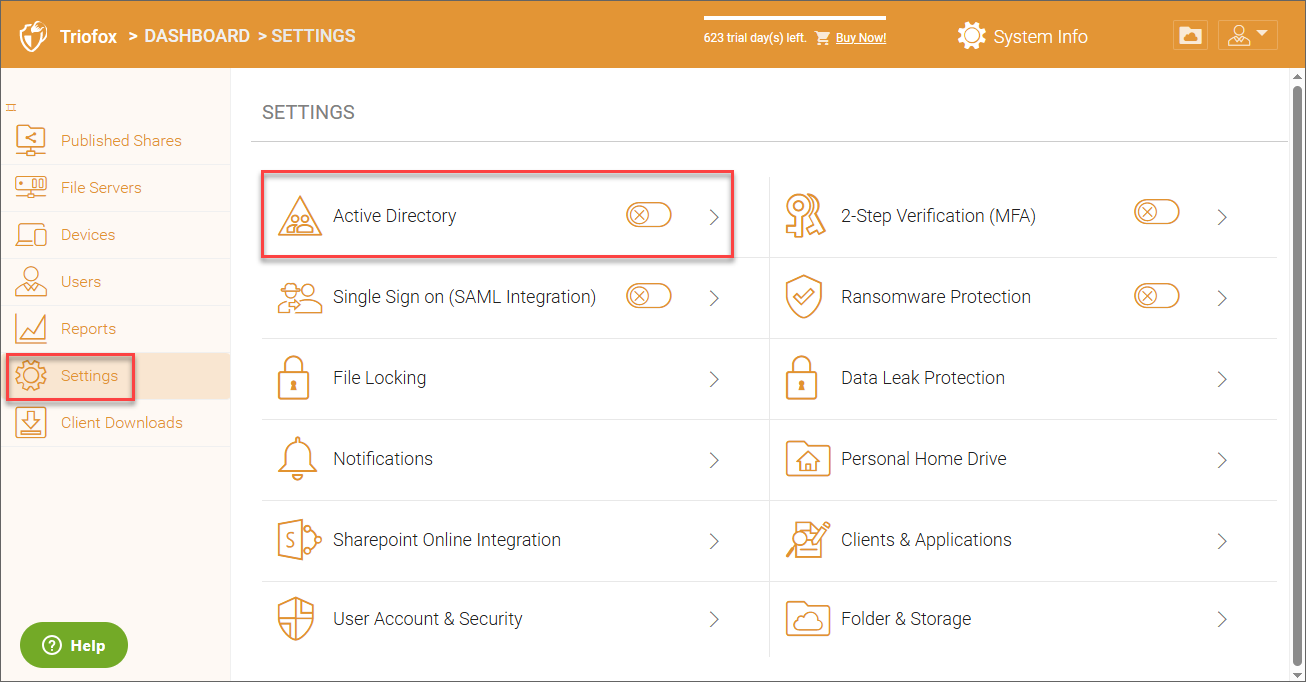The width and height of the screenshot is (1306, 682).
Task: Expand 2-Step Verification chevron
Action: point(1222,217)
